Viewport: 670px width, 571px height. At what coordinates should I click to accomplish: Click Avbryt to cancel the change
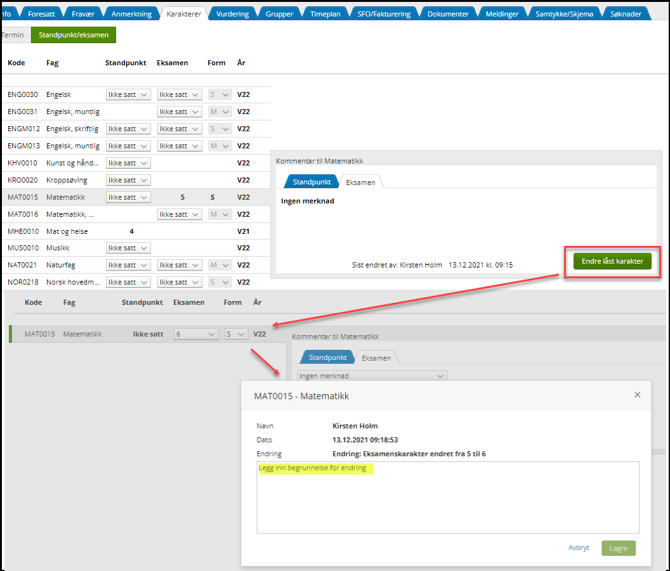pos(578,548)
